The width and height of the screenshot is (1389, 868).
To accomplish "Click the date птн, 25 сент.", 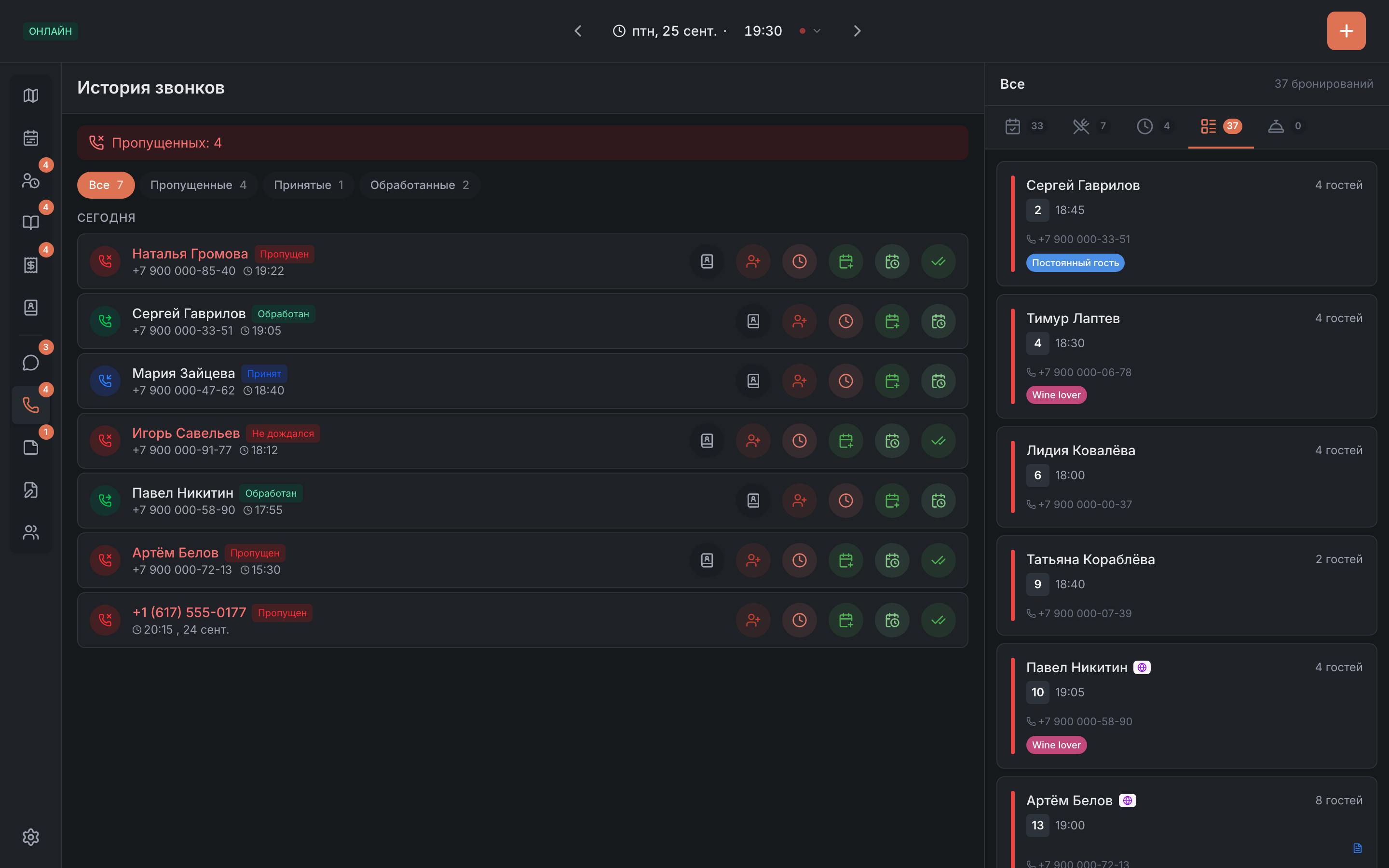I will tap(674, 31).
